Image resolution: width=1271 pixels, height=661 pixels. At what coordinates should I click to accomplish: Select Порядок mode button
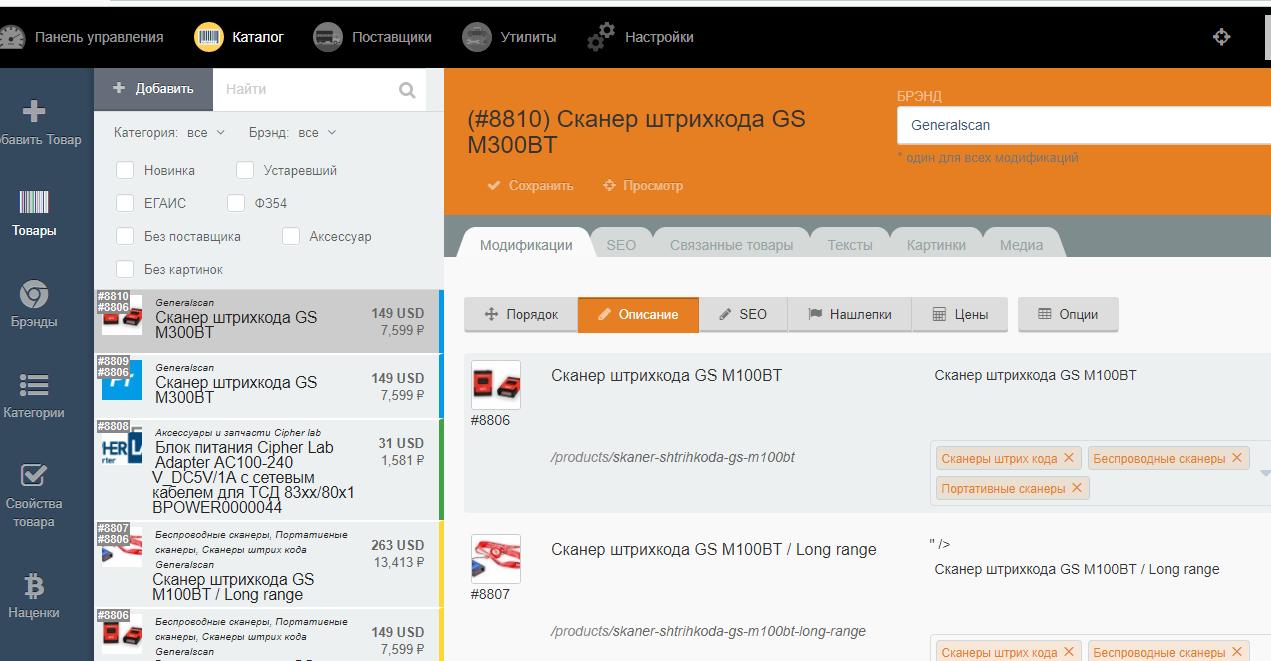(521, 314)
